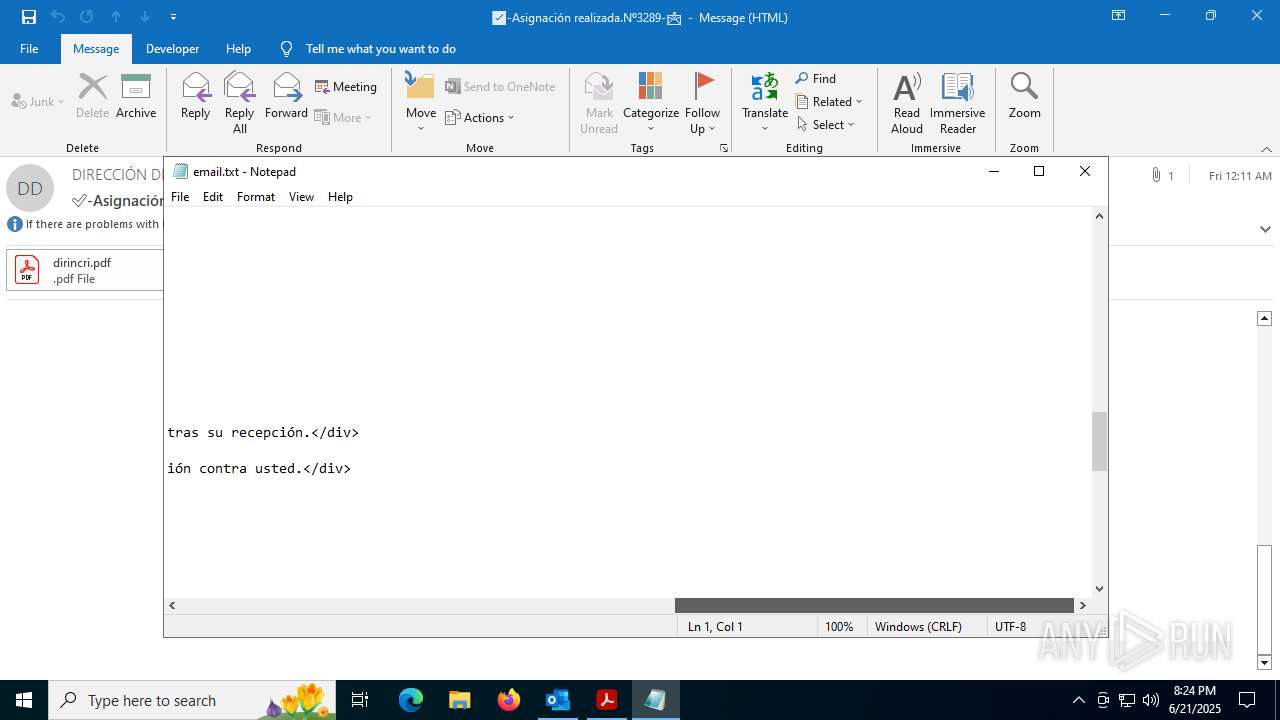Open Task View on the taskbar

coord(360,700)
